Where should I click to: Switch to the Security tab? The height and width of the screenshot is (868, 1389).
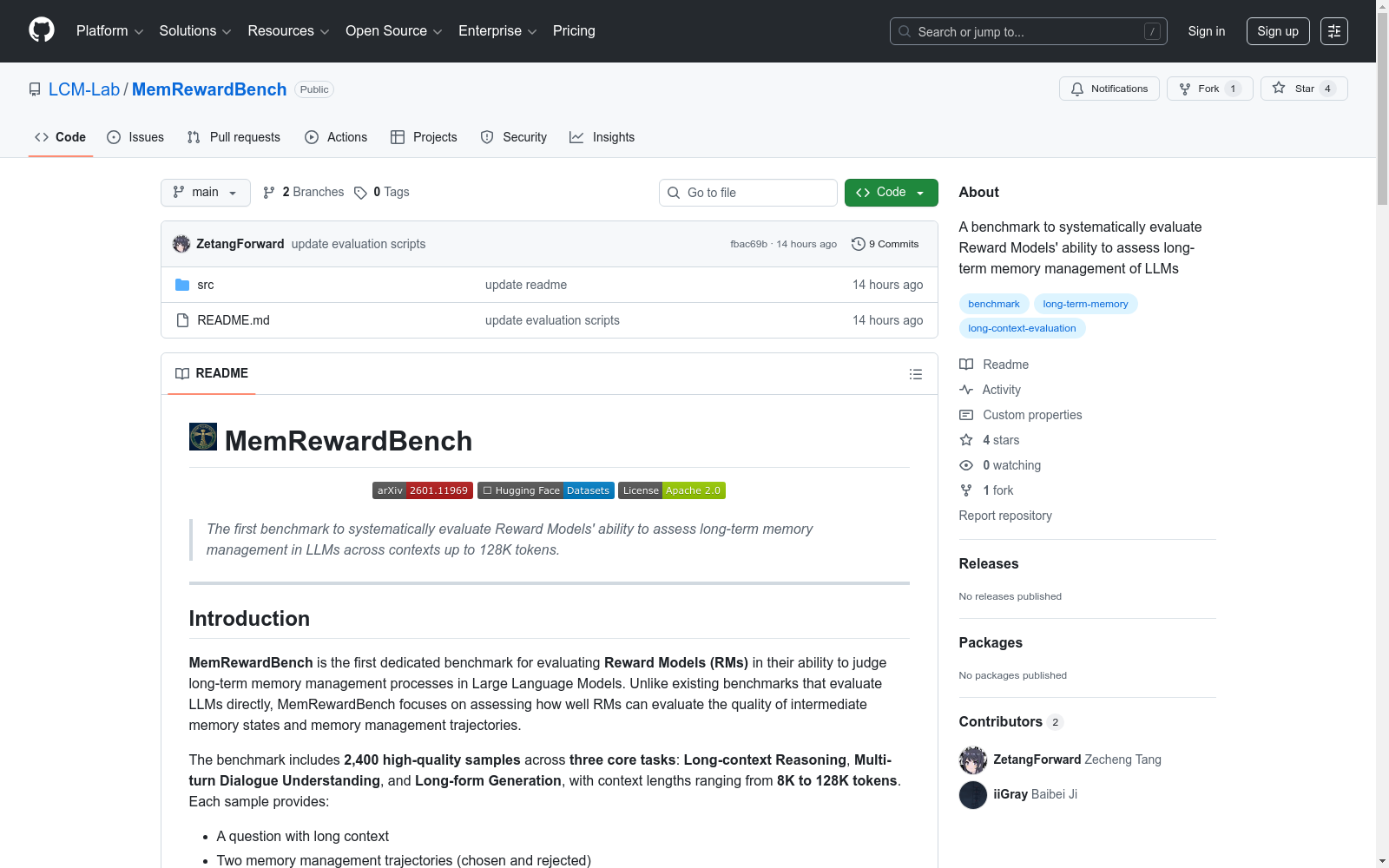pos(514,137)
